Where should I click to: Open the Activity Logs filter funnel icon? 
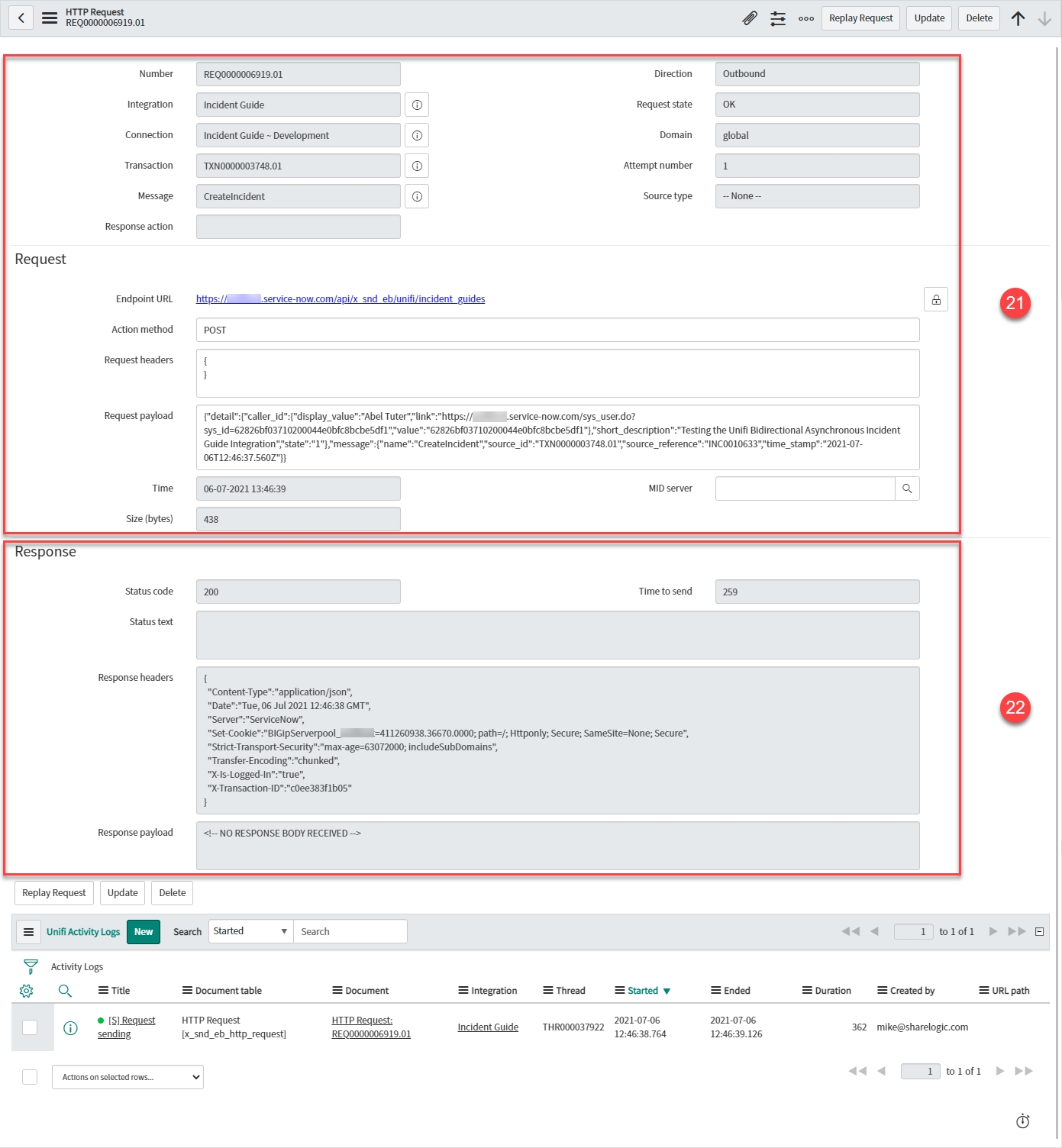(31, 966)
